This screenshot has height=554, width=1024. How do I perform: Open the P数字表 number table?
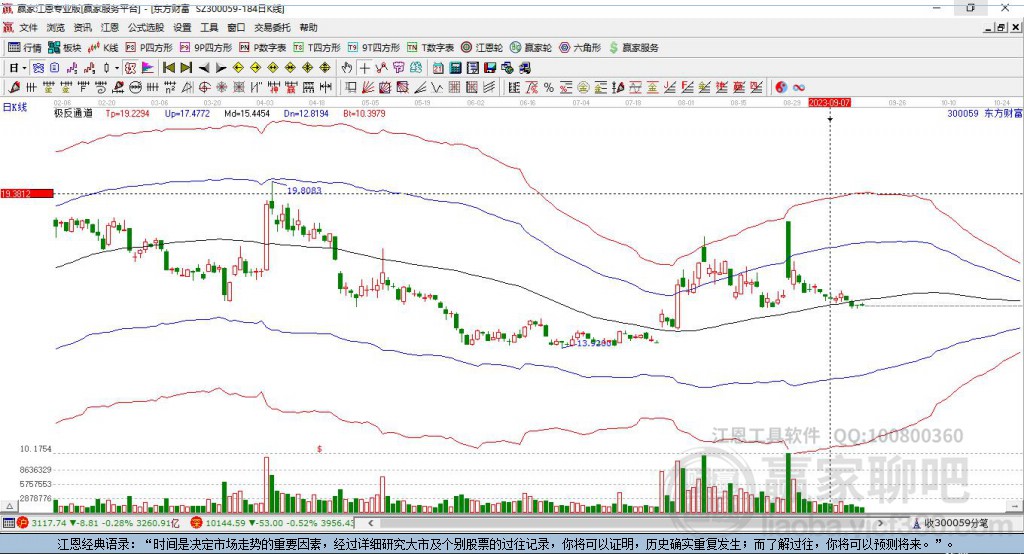263,48
